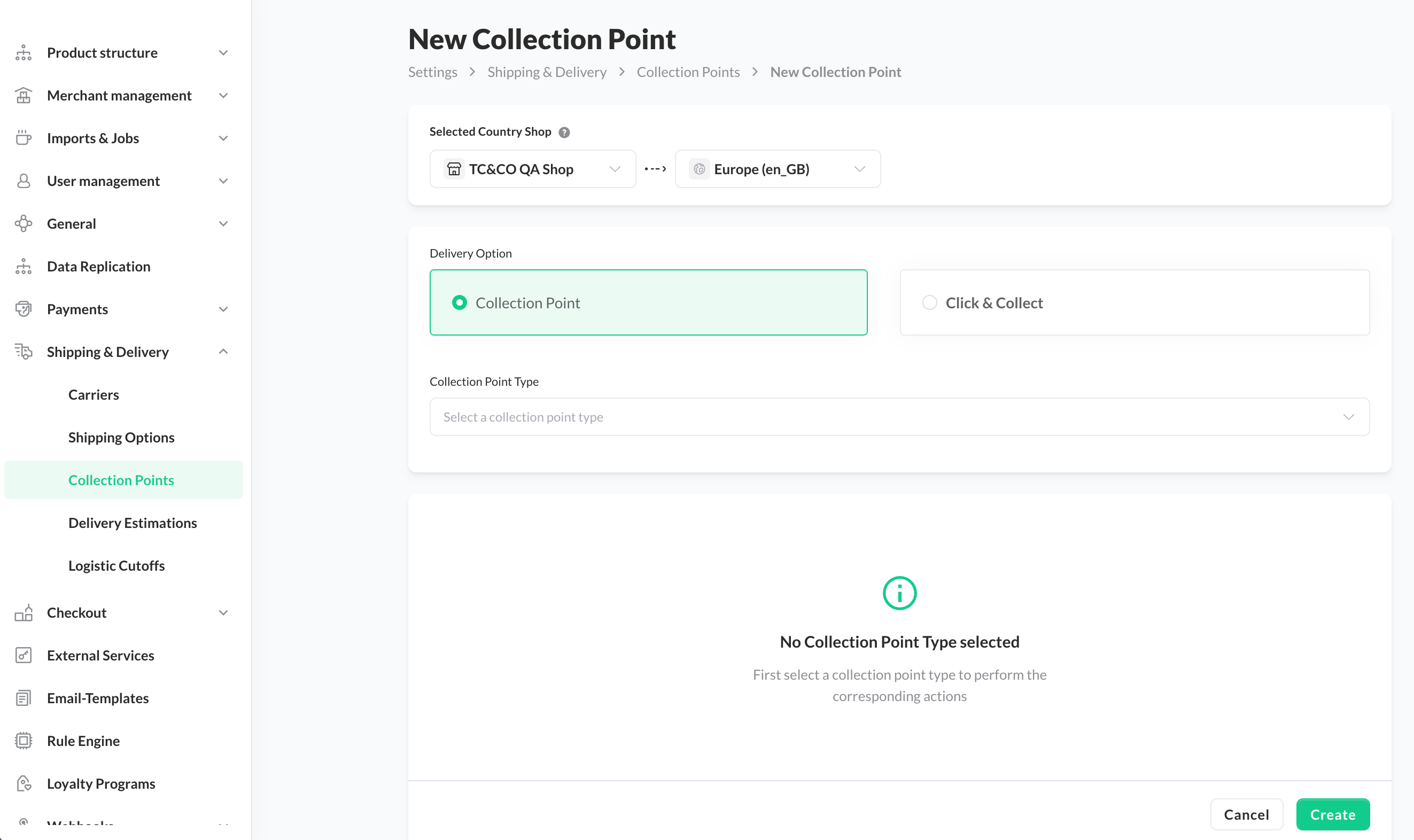
Task: Click the Payments shield icon
Action: [23, 309]
